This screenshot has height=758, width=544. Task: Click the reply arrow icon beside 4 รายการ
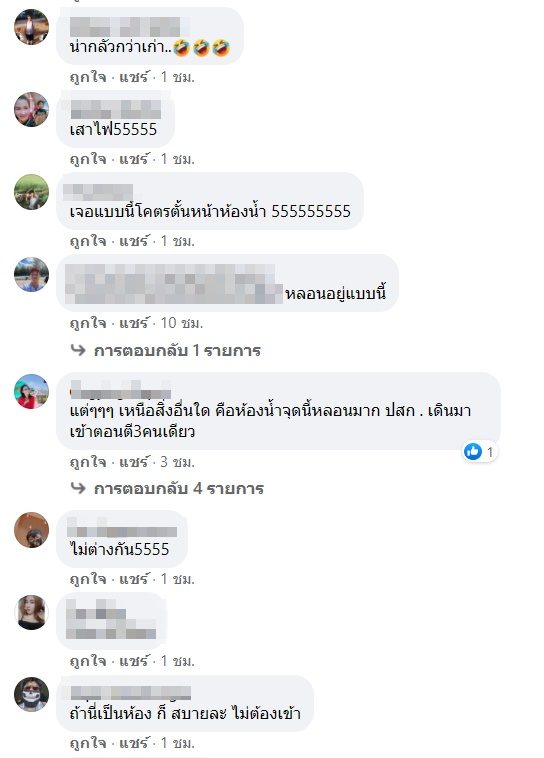point(78,487)
